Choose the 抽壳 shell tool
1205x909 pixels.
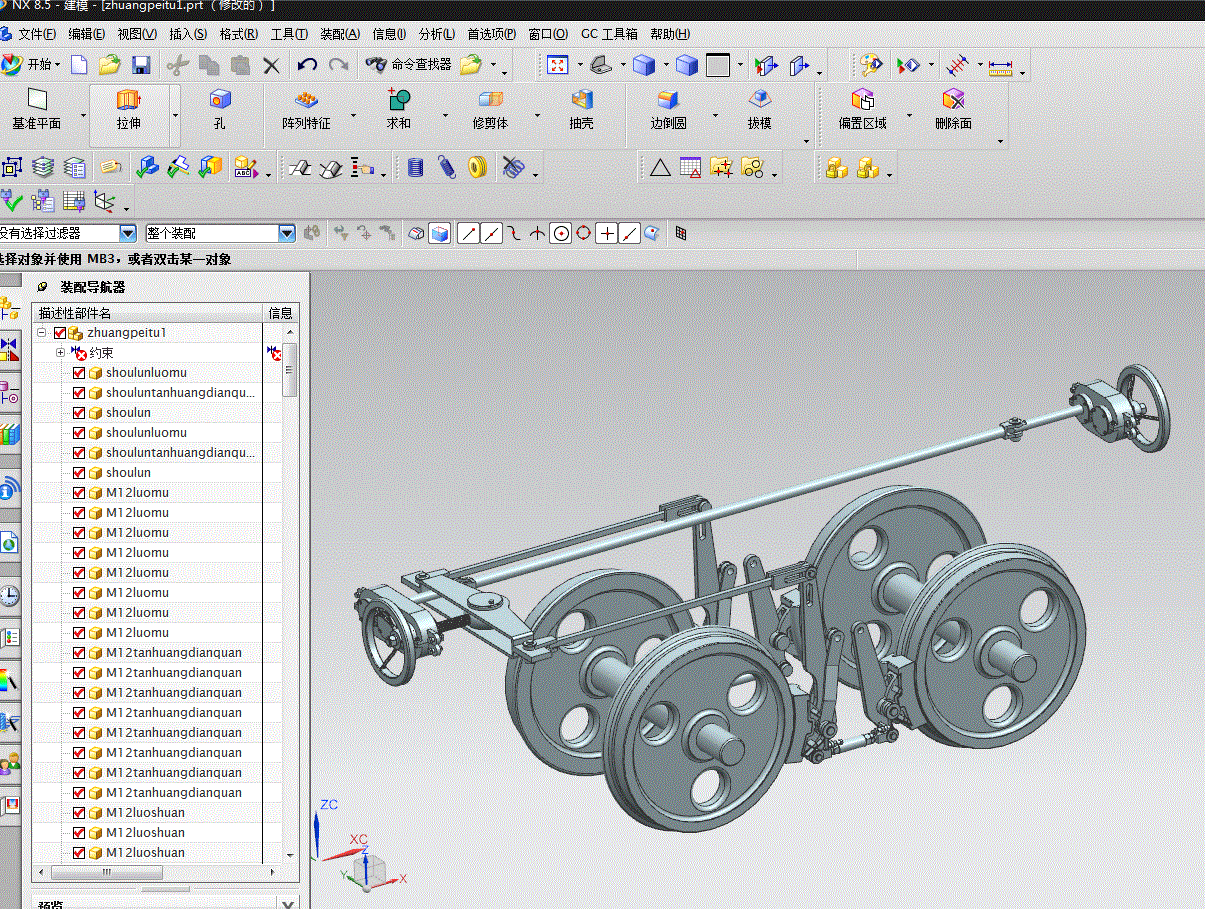click(581, 109)
